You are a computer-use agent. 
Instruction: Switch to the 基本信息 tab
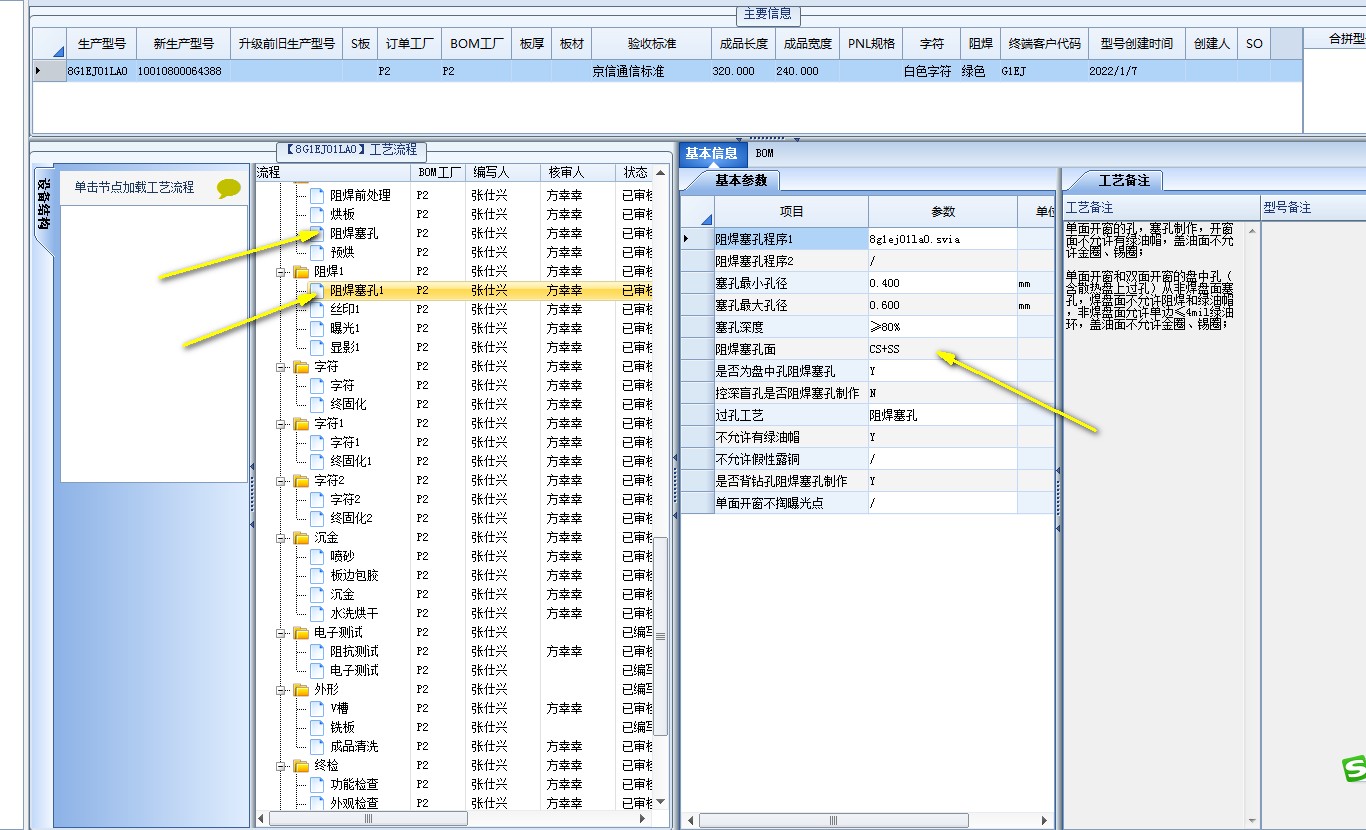(711, 153)
